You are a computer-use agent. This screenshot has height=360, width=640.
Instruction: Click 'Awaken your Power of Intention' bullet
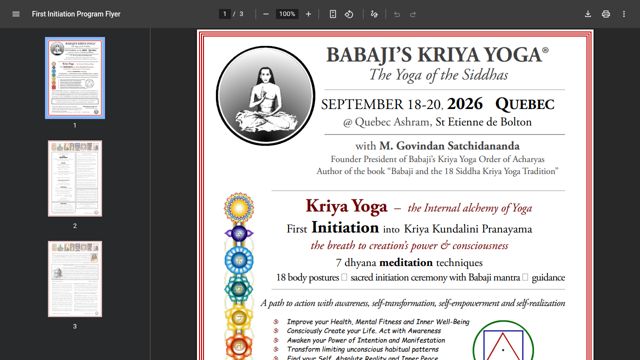coord(366,340)
